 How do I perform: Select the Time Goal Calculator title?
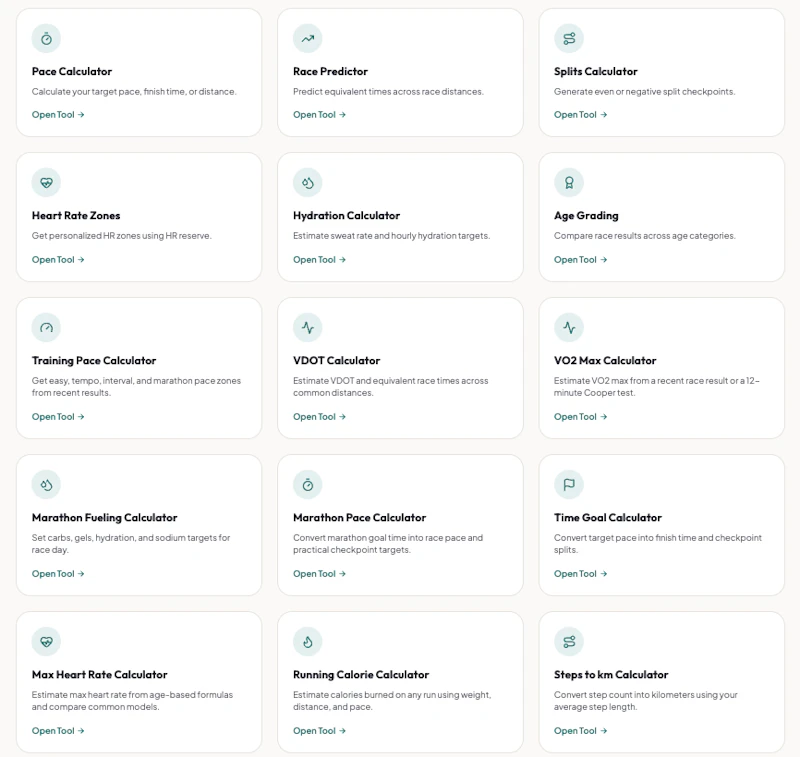[x=608, y=518]
